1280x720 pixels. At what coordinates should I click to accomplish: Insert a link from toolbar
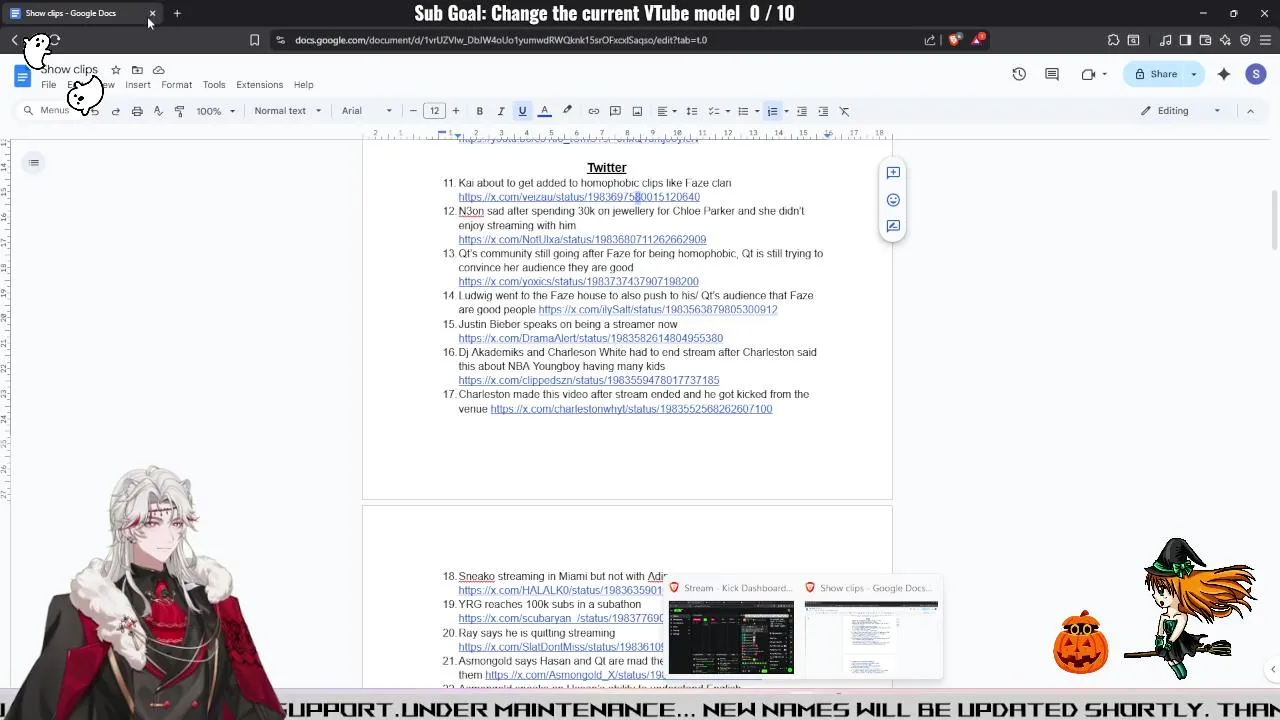pos(593,111)
